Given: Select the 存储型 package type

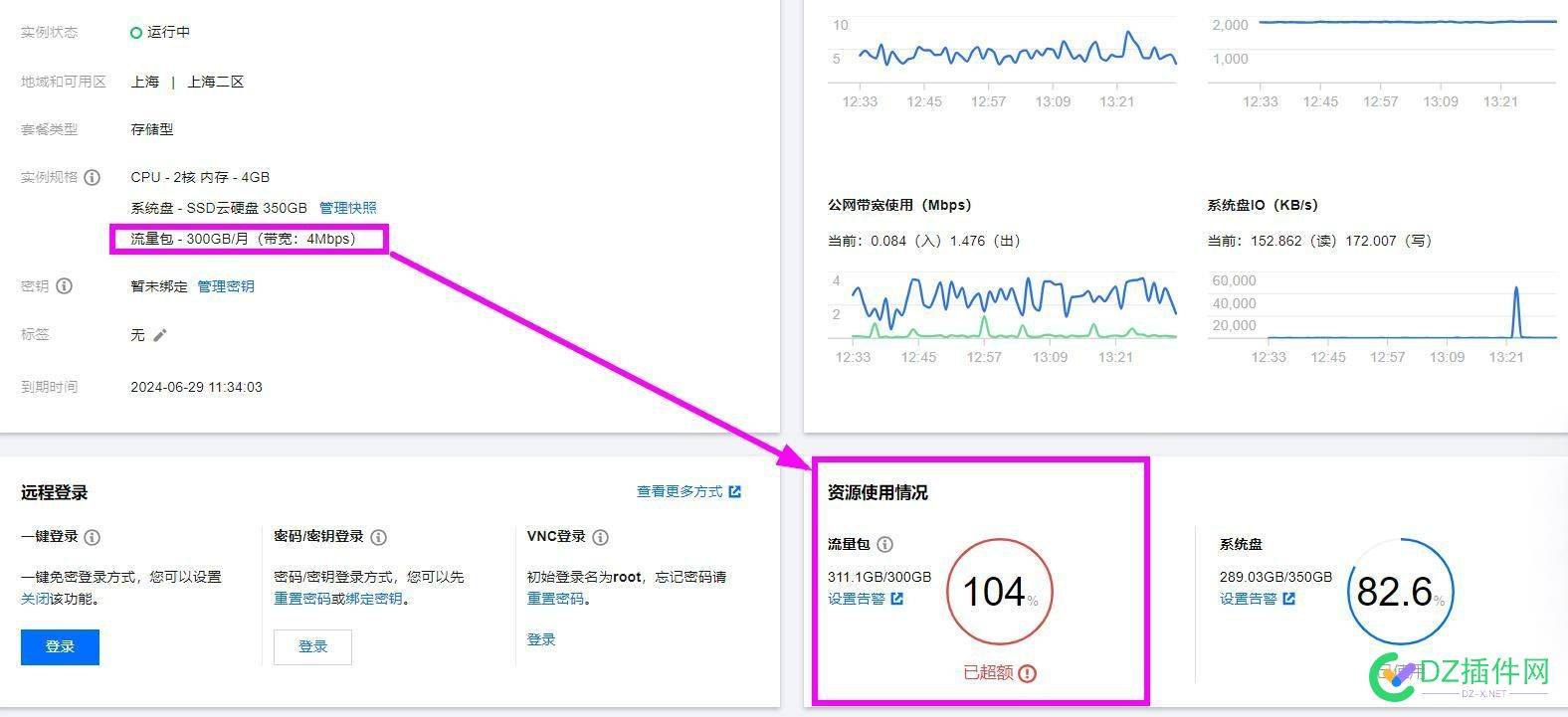Looking at the screenshot, I should click(152, 129).
